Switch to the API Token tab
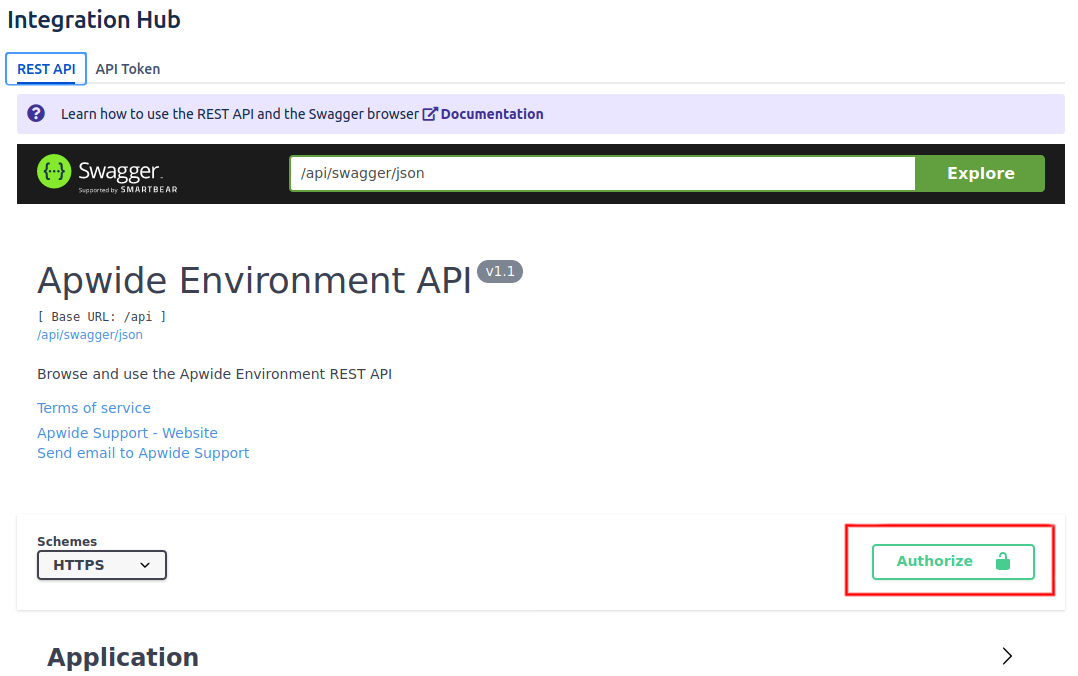The height and width of the screenshot is (676, 1078). pyautogui.click(x=128, y=69)
